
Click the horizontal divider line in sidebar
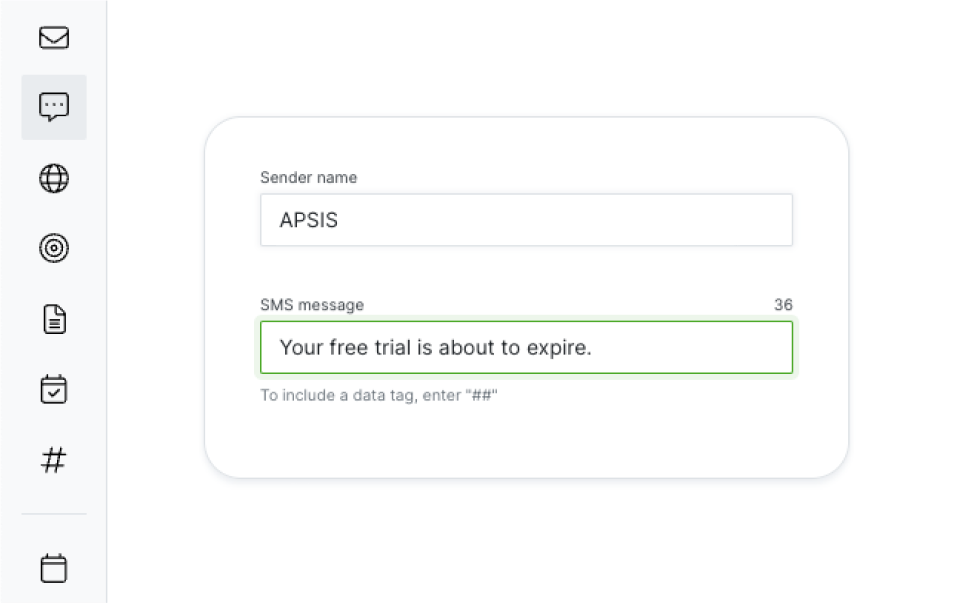pos(54,513)
